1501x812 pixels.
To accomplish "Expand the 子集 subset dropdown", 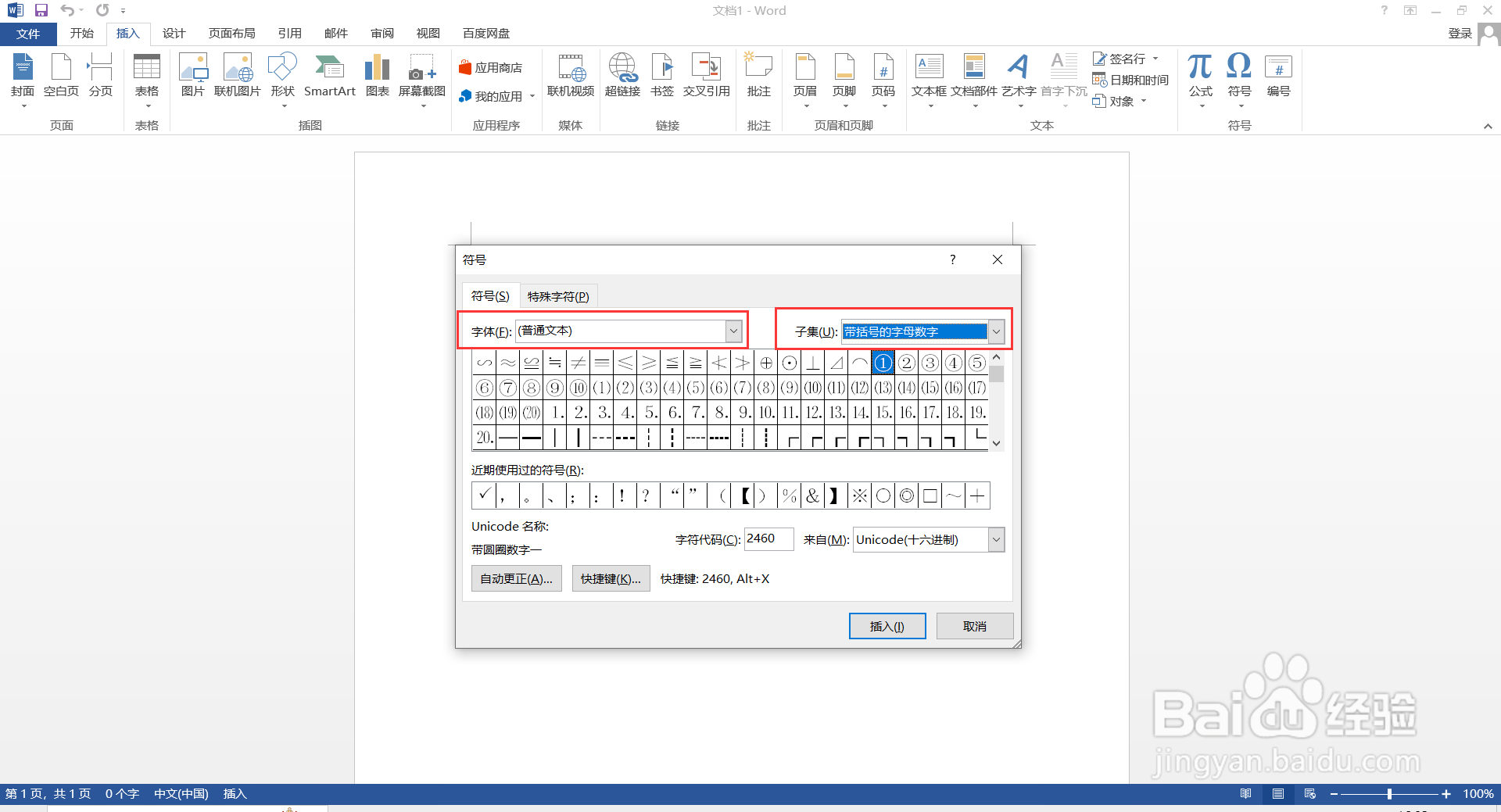I will click(x=996, y=331).
